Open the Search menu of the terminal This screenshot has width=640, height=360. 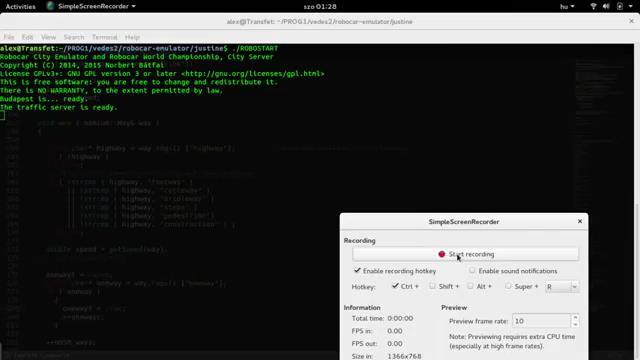coord(74,37)
